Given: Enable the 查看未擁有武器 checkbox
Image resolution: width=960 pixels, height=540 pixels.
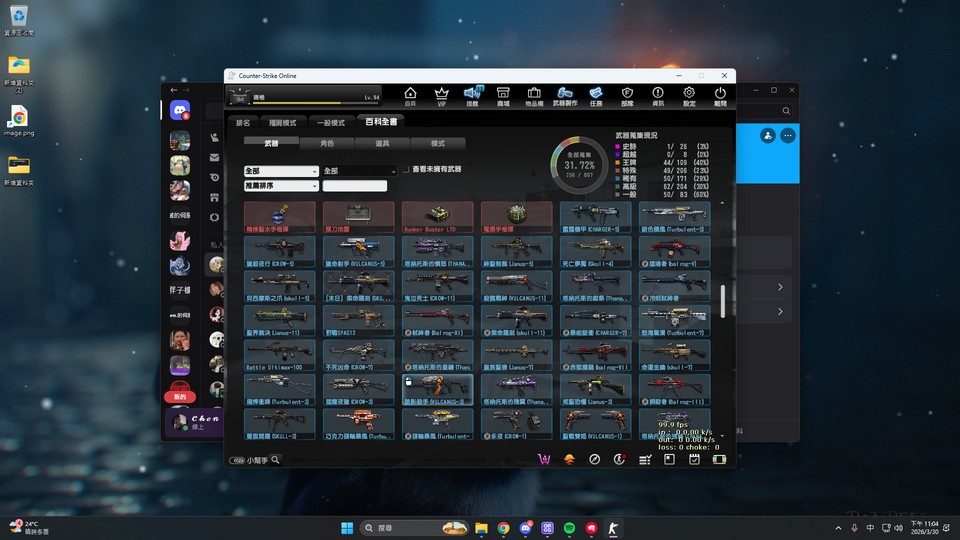Looking at the screenshot, I should pyautogui.click(x=407, y=170).
